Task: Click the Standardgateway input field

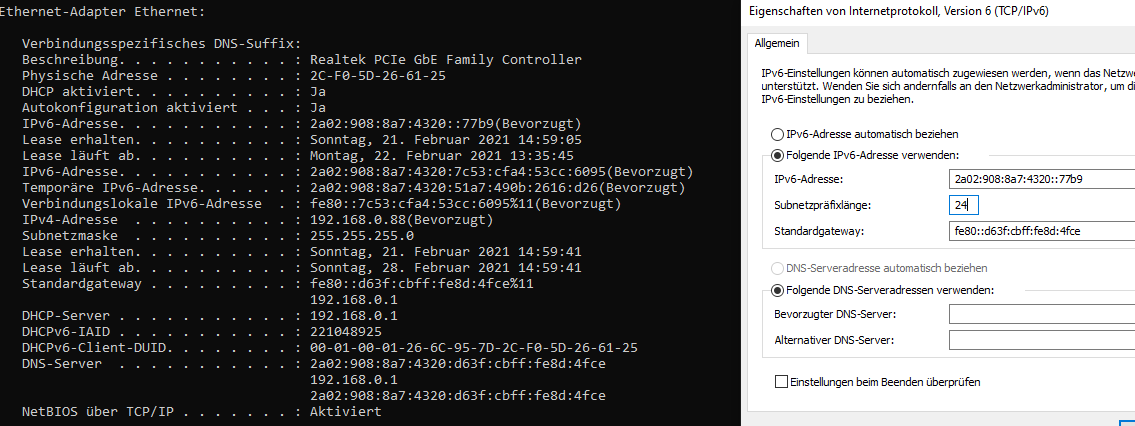Action: [1042, 231]
